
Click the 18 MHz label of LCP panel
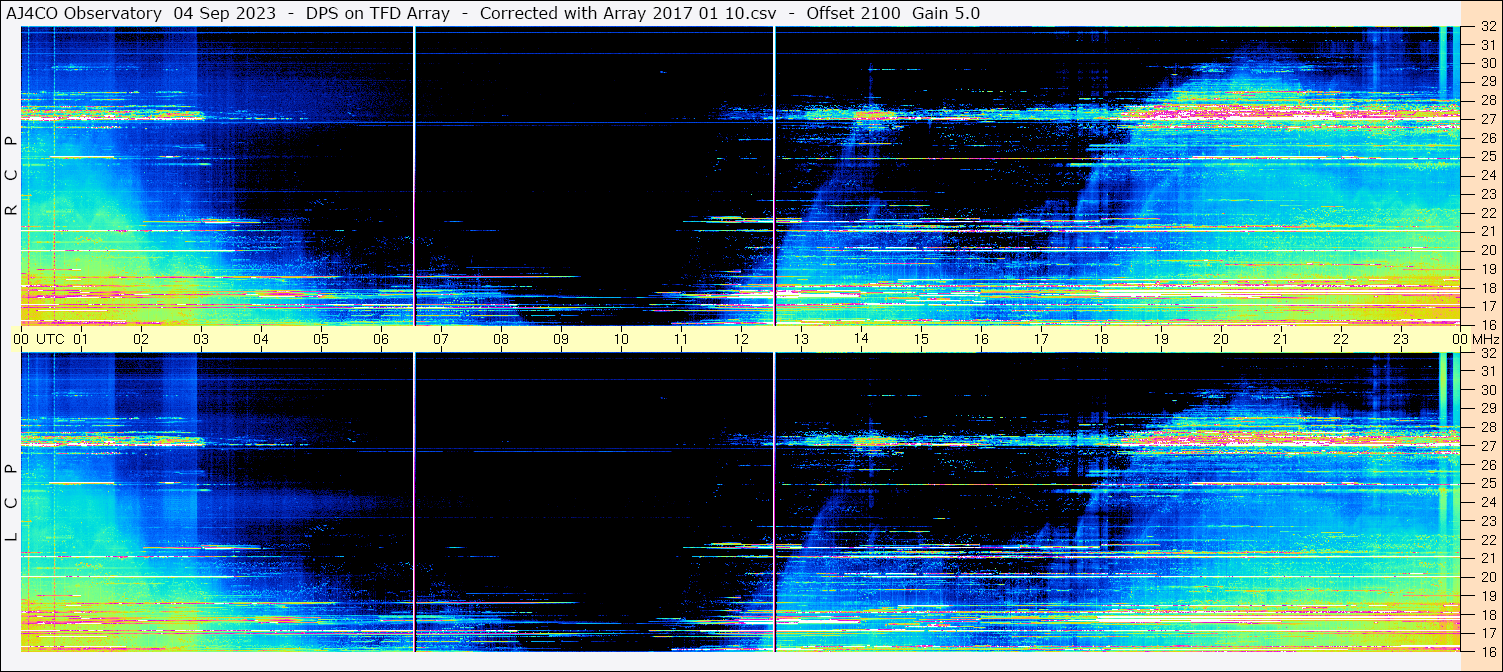(1488, 615)
